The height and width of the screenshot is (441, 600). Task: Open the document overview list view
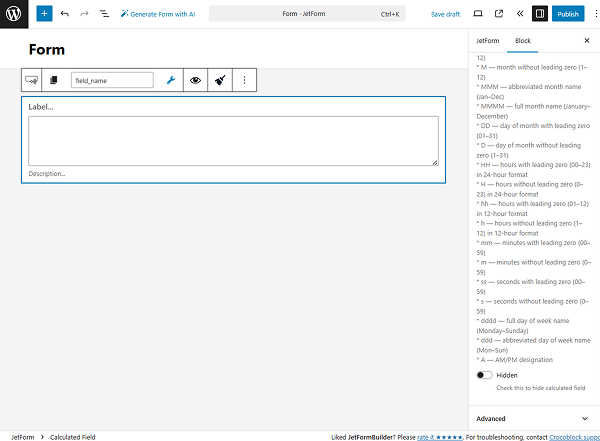point(104,14)
